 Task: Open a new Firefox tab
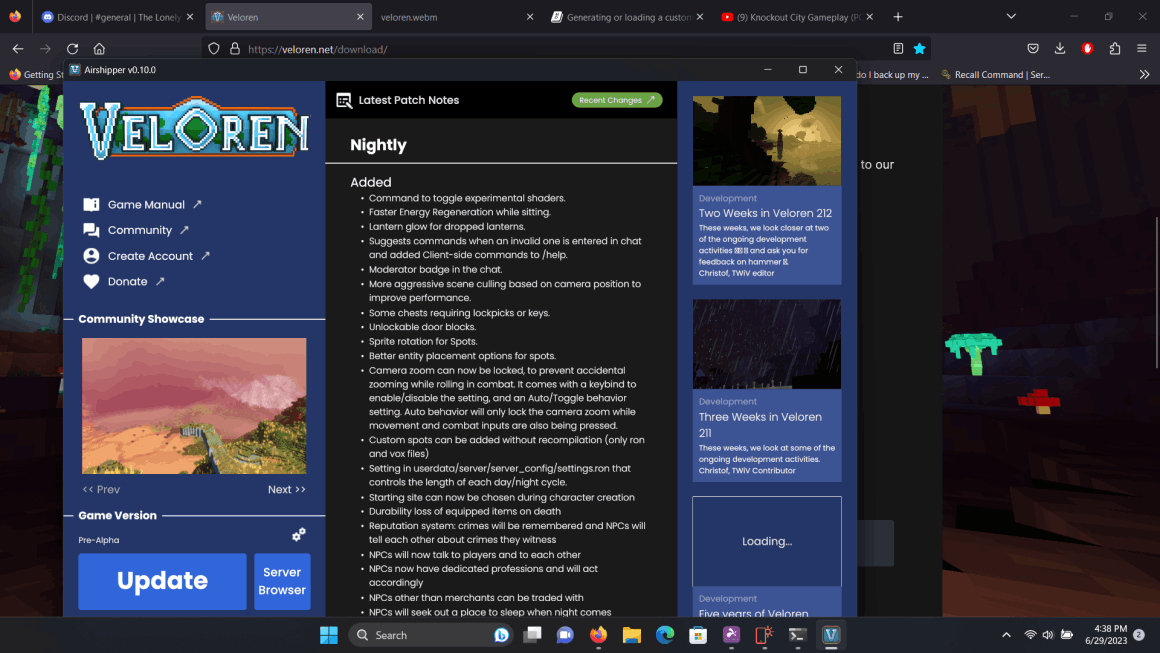click(x=898, y=17)
